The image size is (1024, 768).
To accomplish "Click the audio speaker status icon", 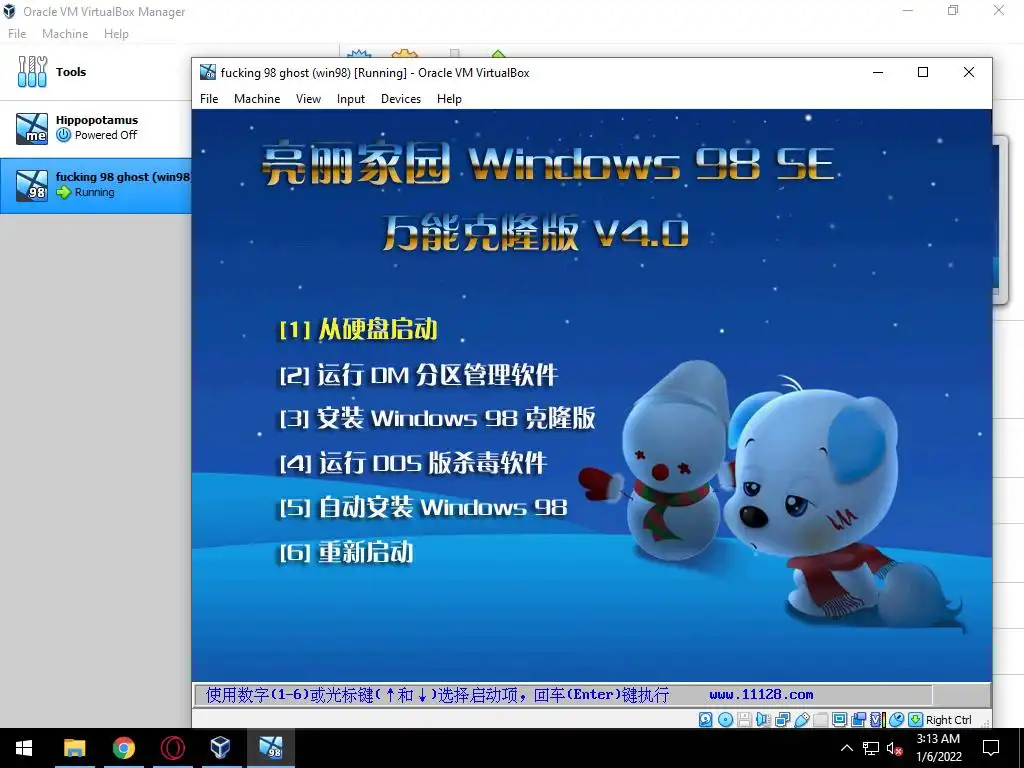I will [x=763, y=720].
